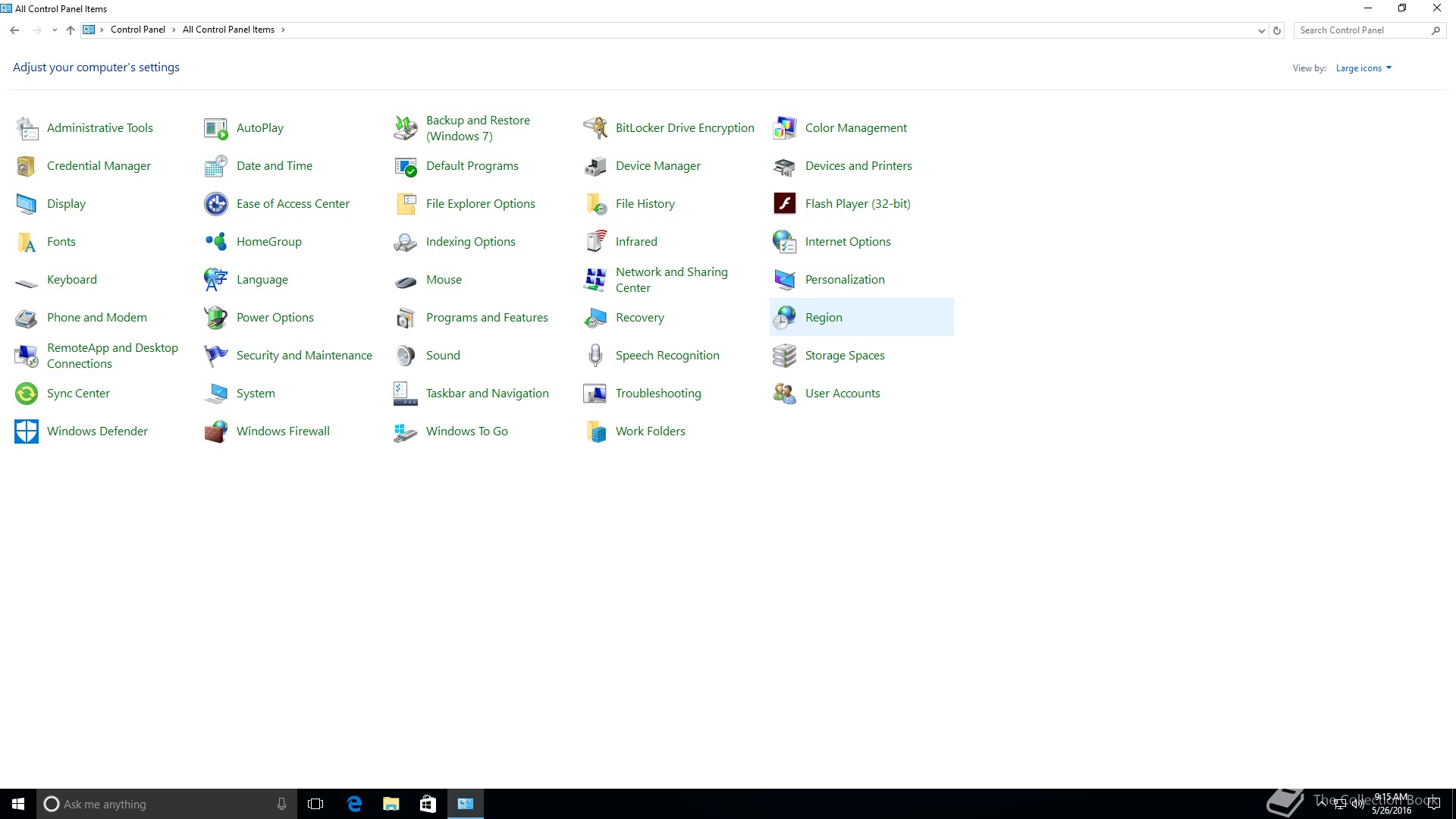1456x819 pixels.
Task: Open Taskbar and Navigation link
Action: (487, 394)
